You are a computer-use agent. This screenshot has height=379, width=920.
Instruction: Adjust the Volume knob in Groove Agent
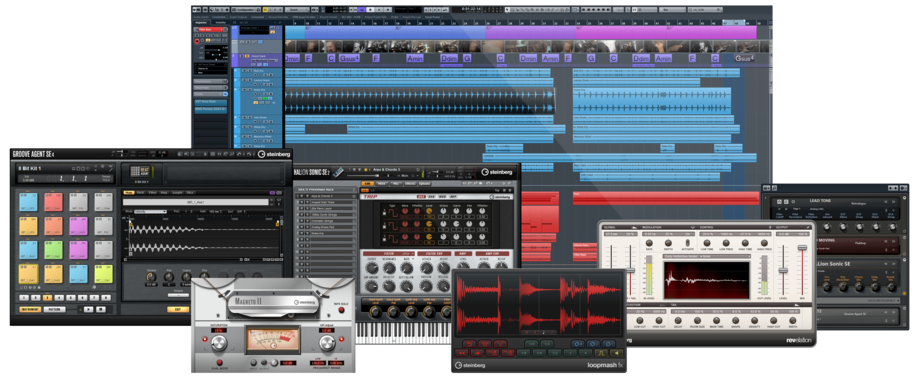point(152,276)
